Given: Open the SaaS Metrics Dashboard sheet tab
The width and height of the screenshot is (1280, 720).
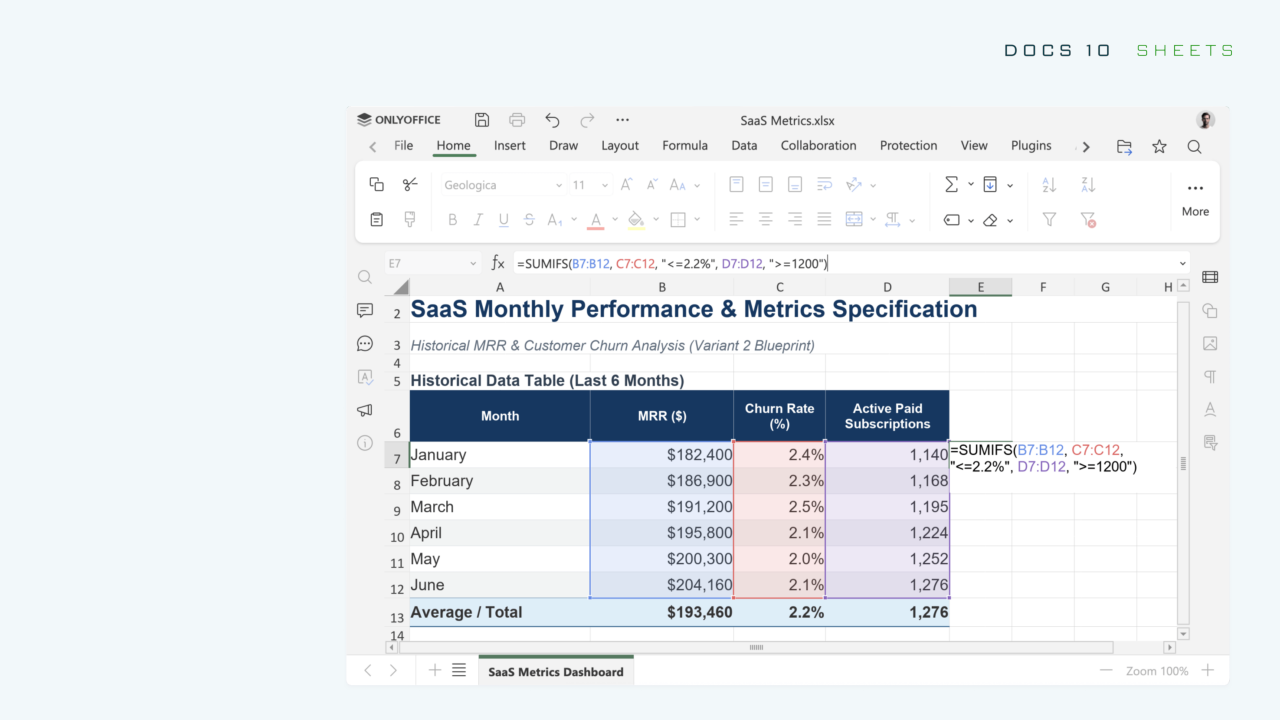Looking at the screenshot, I should point(556,671).
